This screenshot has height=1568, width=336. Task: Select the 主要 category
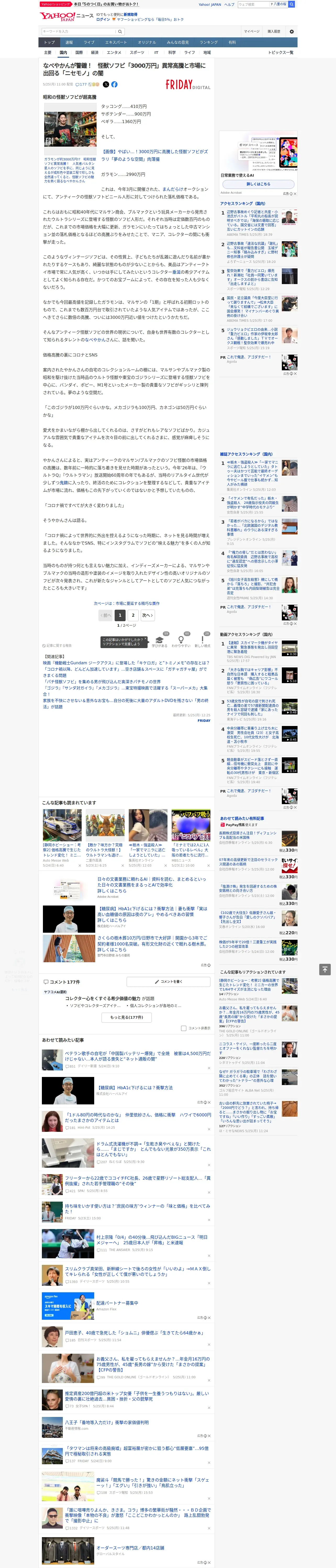coord(48,52)
